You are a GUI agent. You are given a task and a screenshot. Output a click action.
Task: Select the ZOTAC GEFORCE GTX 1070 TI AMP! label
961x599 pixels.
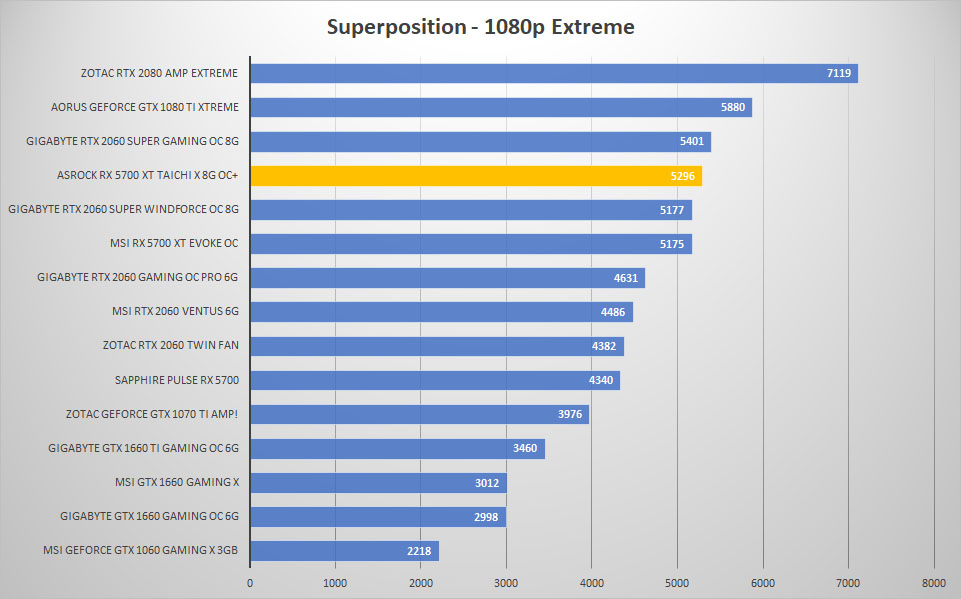[x=152, y=414]
